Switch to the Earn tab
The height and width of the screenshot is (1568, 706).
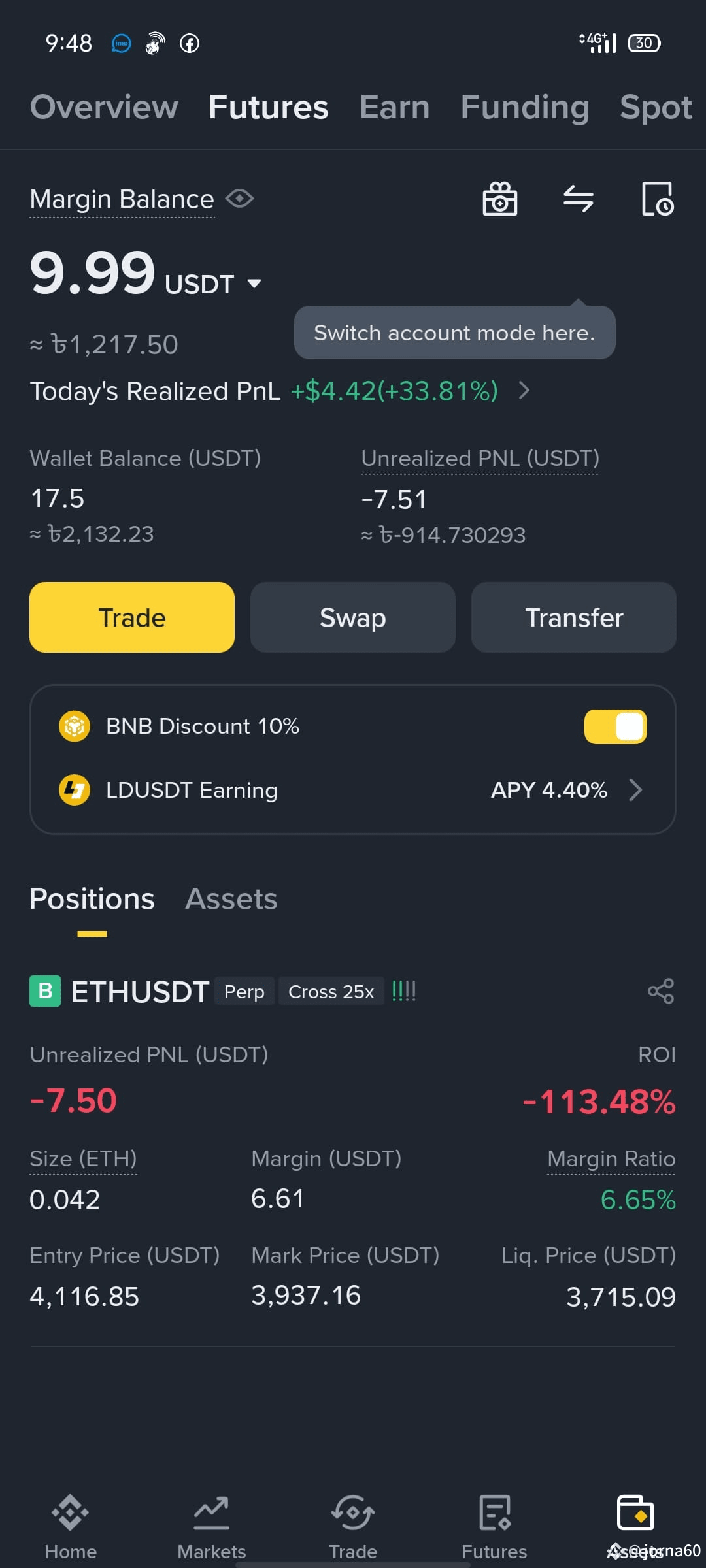(394, 107)
